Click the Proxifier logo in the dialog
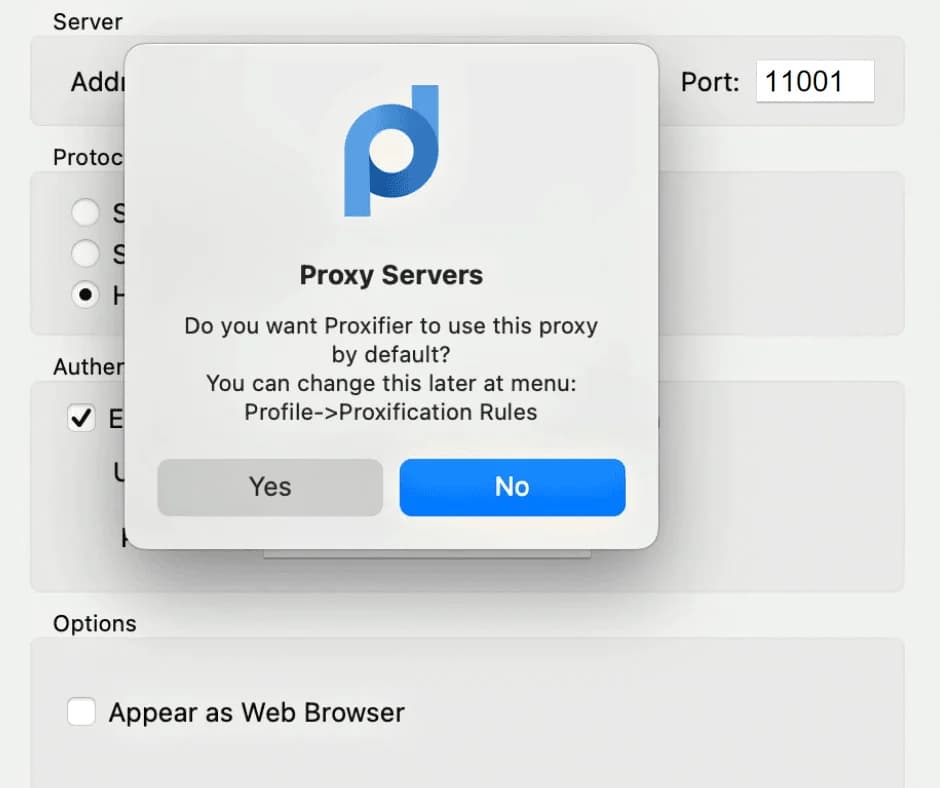 pyautogui.click(x=391, y=151)
